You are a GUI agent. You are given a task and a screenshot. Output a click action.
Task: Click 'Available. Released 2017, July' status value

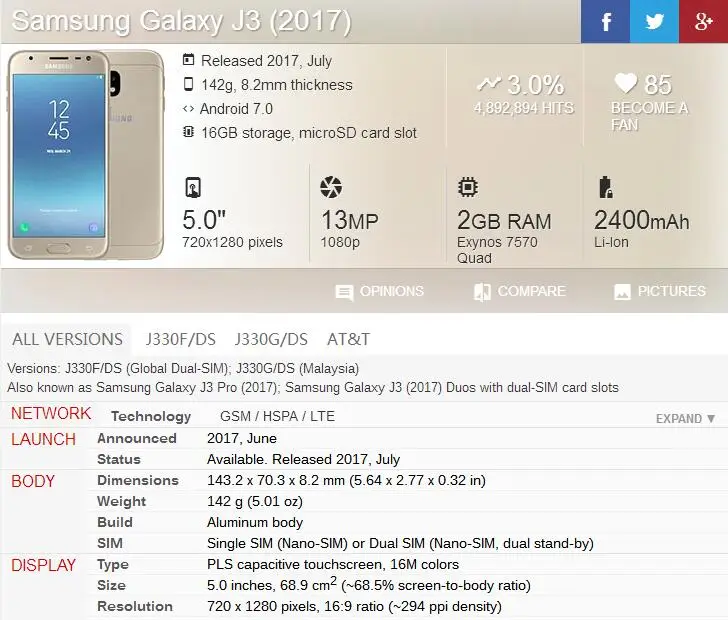(303, 459)
